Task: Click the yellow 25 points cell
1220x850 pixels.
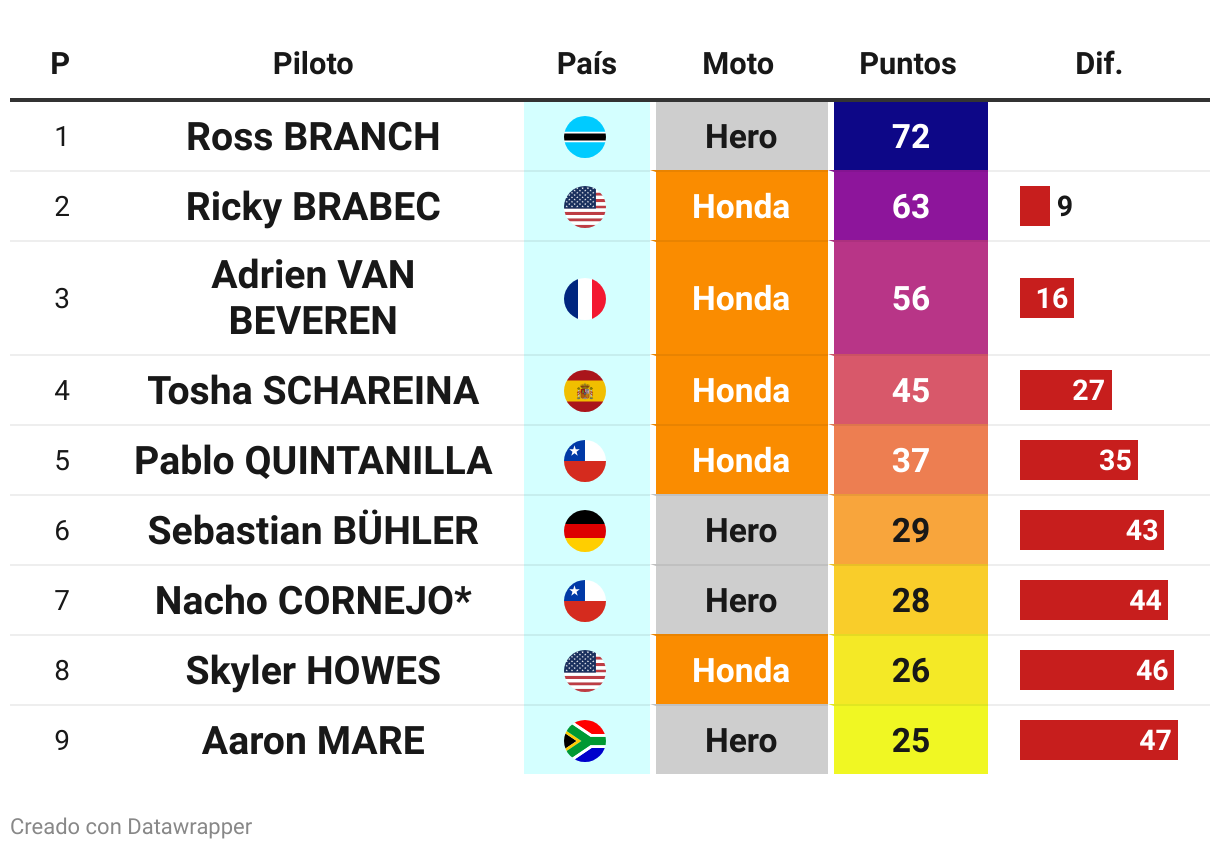Action: (x=911, y=740)
